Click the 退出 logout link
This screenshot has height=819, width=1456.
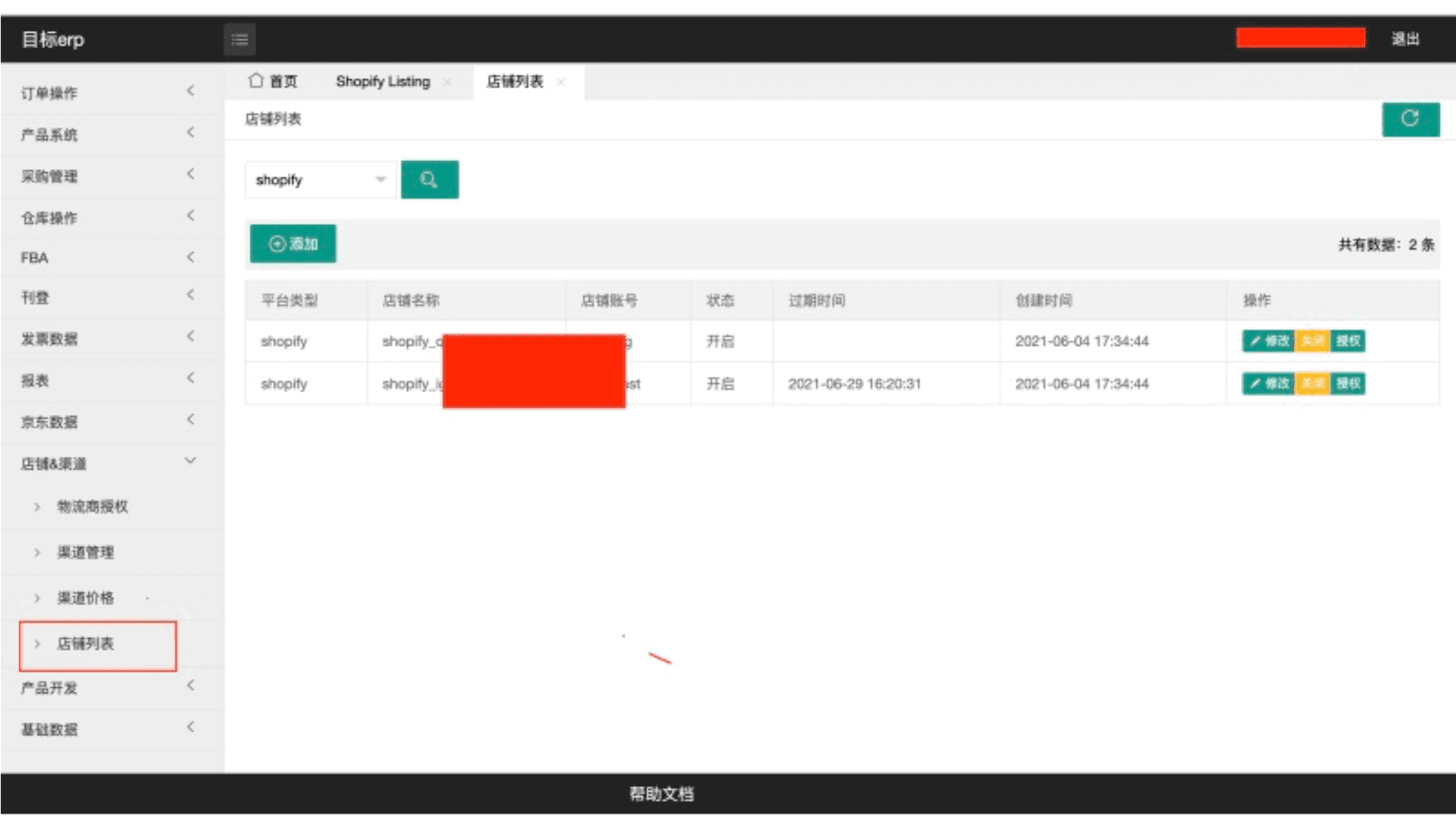[x=1407, y=39]
